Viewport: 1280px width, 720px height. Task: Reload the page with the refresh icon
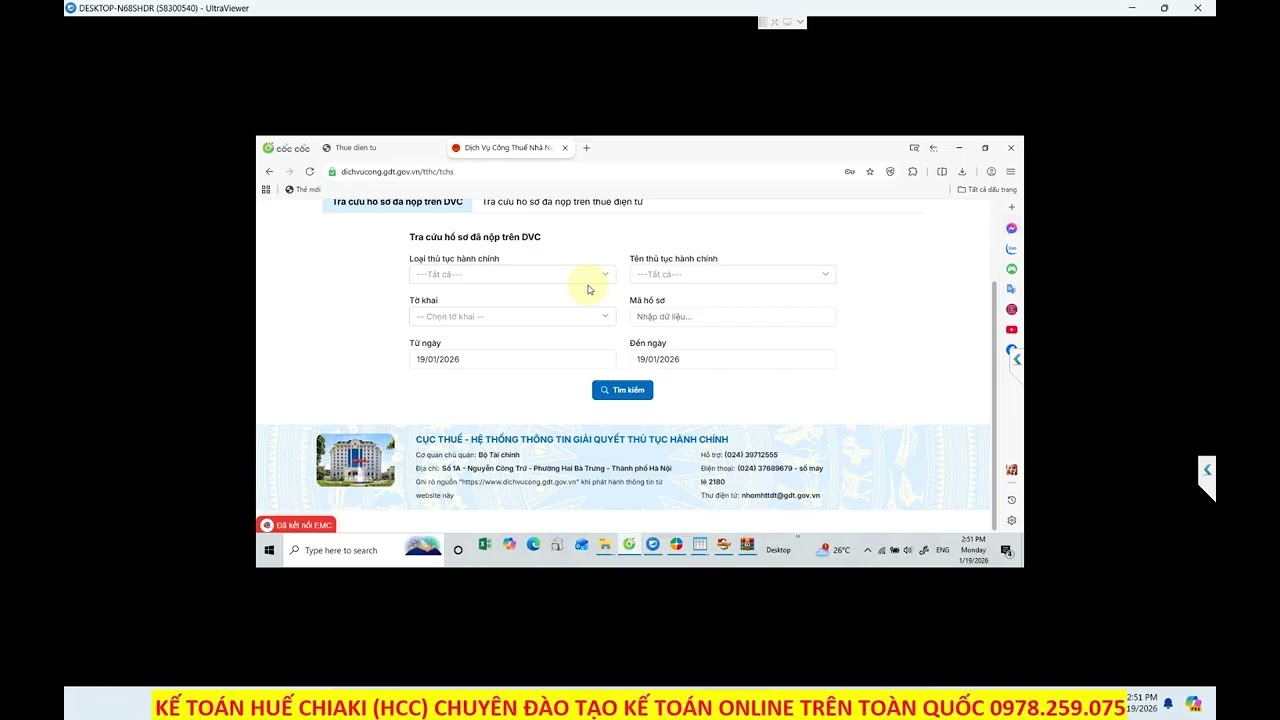point(310,172)
